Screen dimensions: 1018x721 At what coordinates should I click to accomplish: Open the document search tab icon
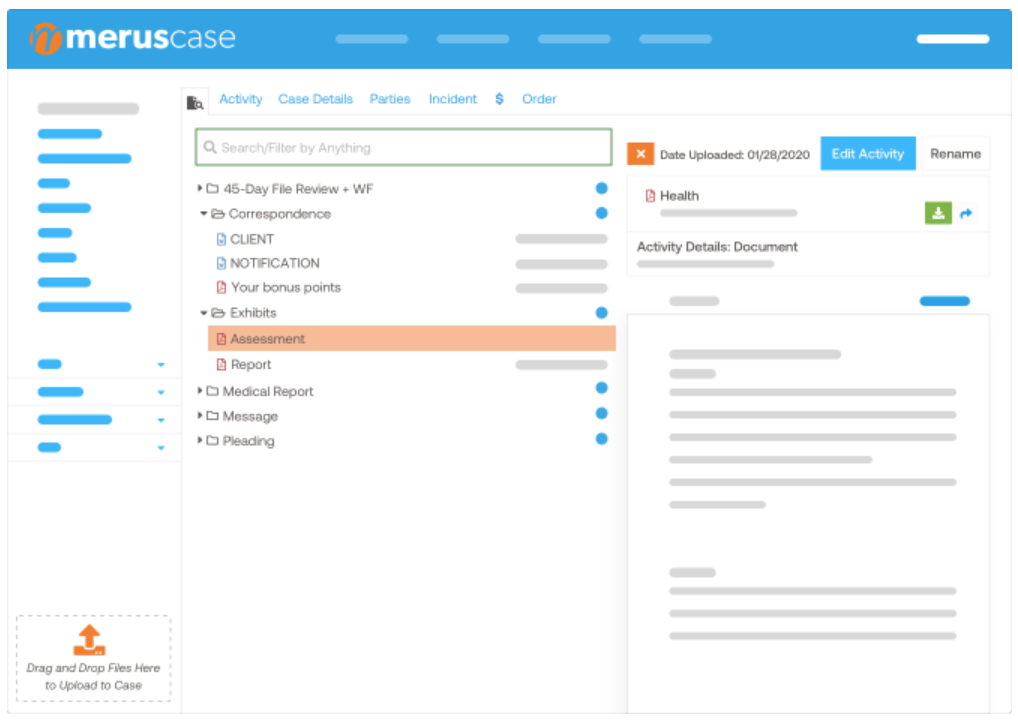pos(195,103)
